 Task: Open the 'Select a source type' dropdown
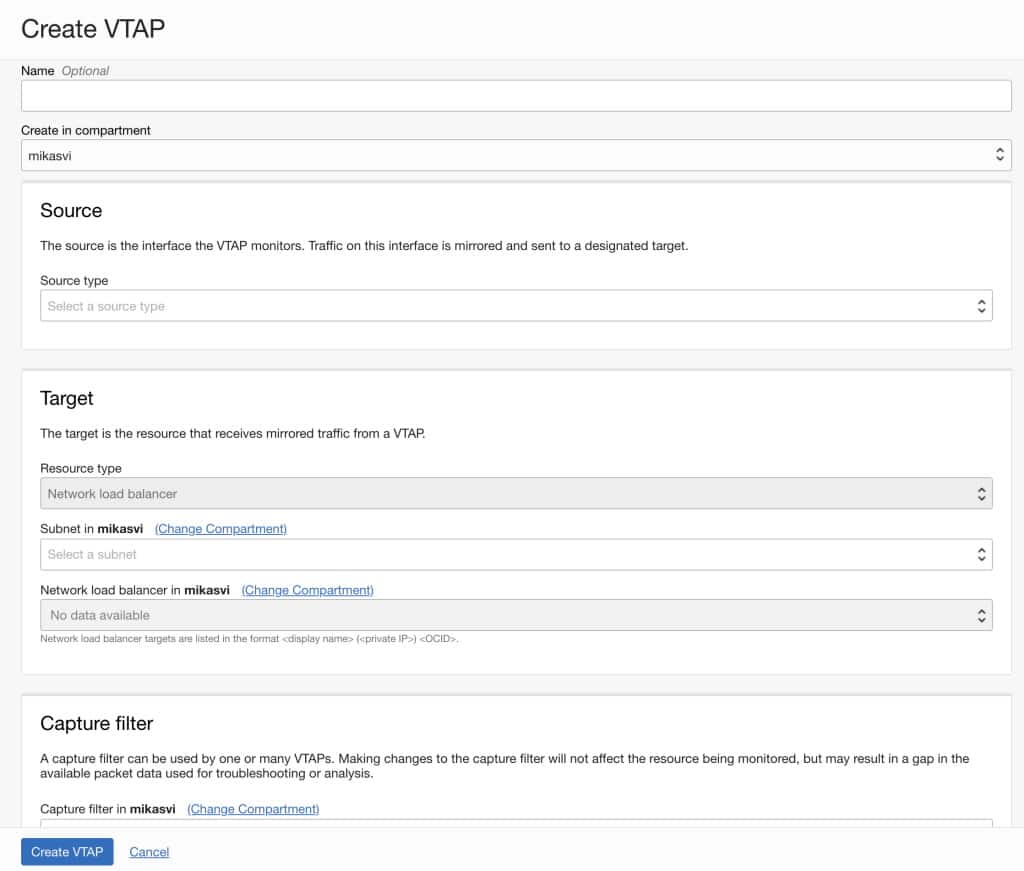(x=500, y=305)
